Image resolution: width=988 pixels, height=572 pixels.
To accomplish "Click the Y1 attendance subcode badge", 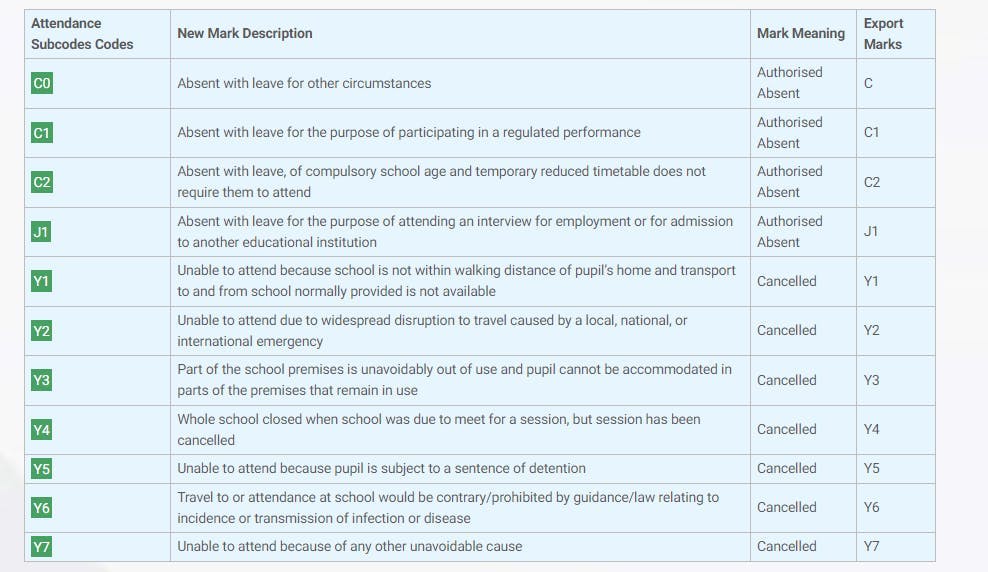I will click(41, 281).
